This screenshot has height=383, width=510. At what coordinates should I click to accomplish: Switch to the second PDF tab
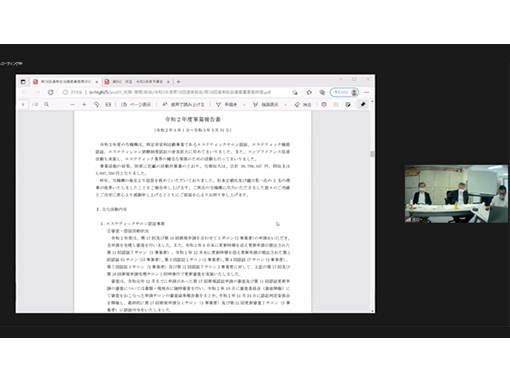point(136,82)
